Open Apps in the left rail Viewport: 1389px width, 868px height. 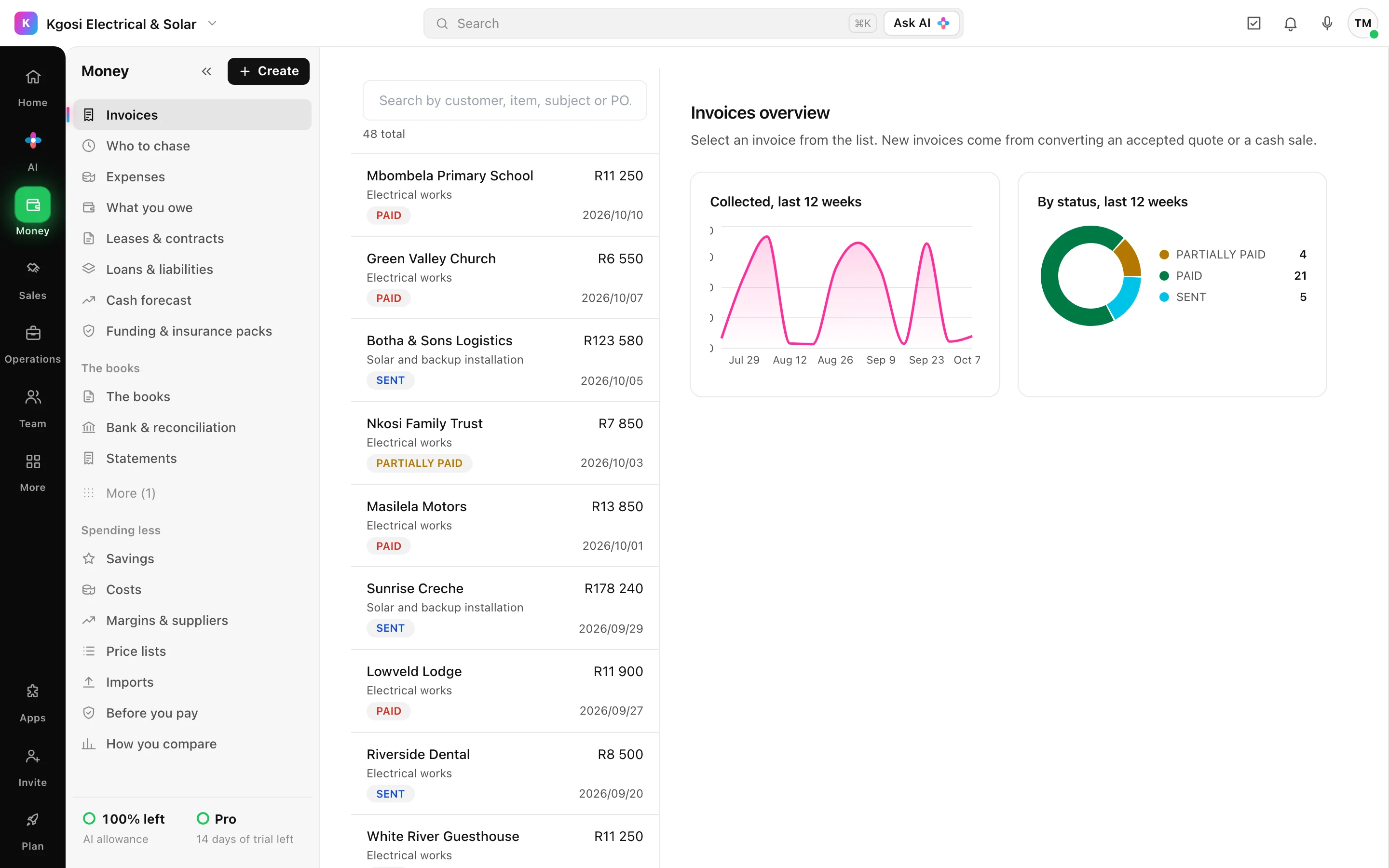click(x=33, y=703)
